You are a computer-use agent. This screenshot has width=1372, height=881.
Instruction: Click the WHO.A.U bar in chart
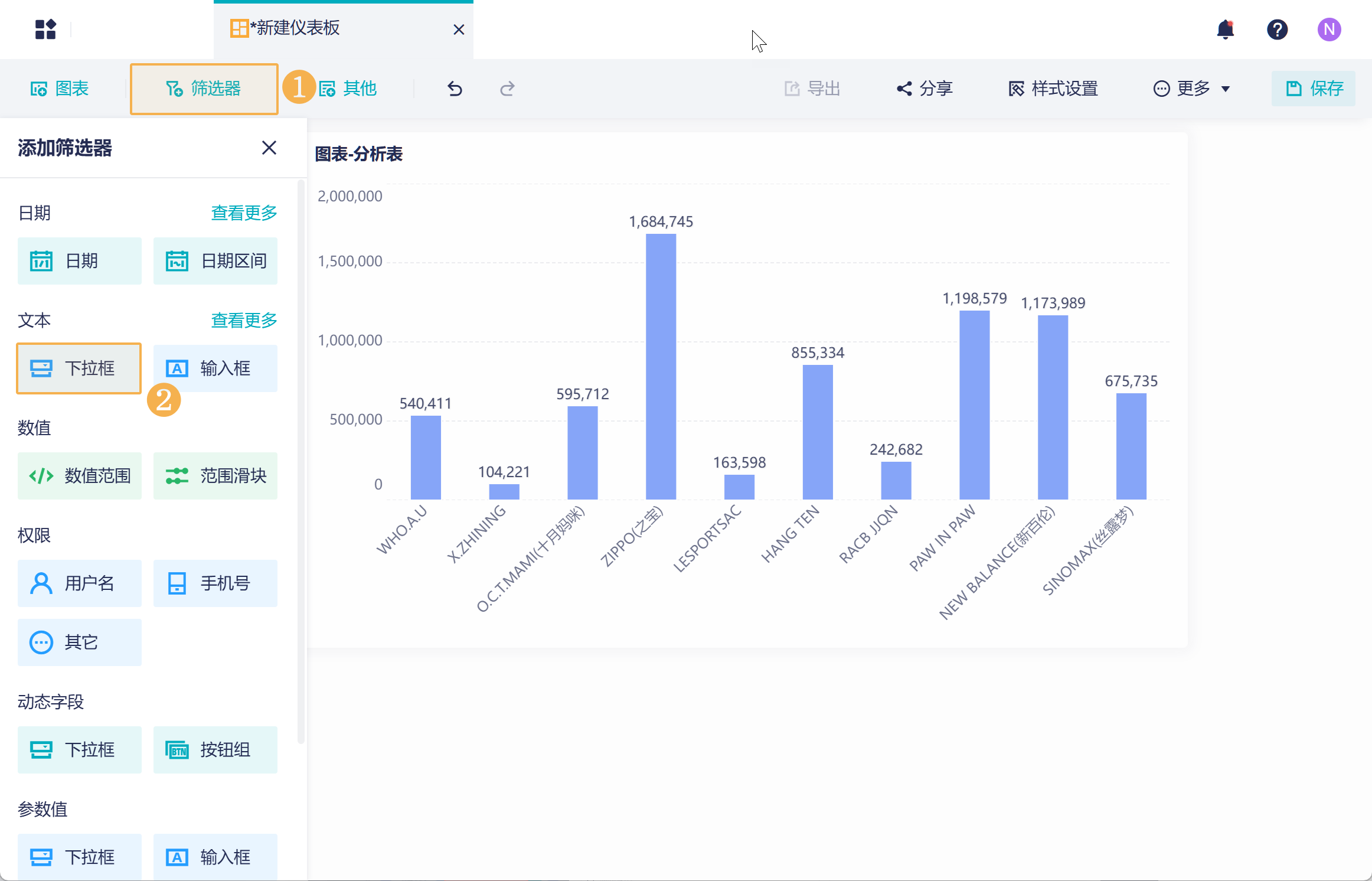426,458
